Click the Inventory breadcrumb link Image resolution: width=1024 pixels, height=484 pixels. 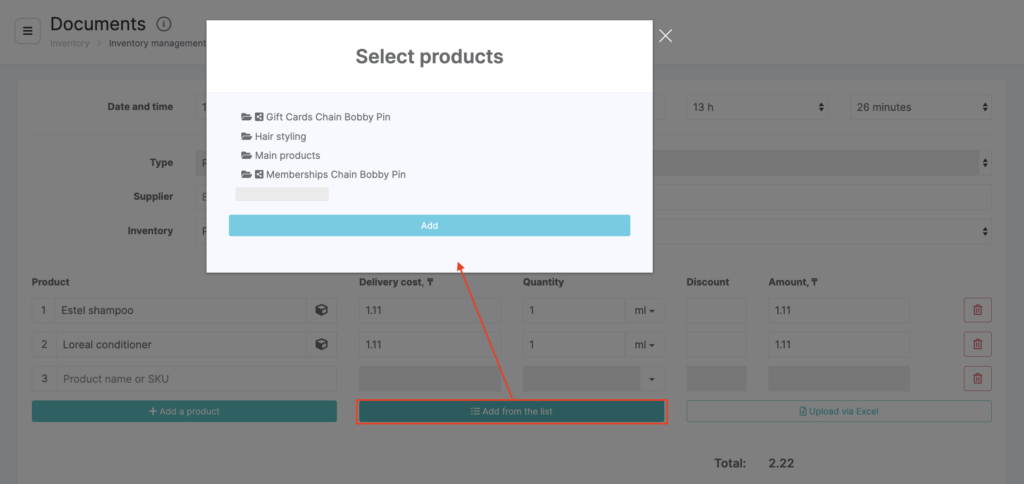69,43
